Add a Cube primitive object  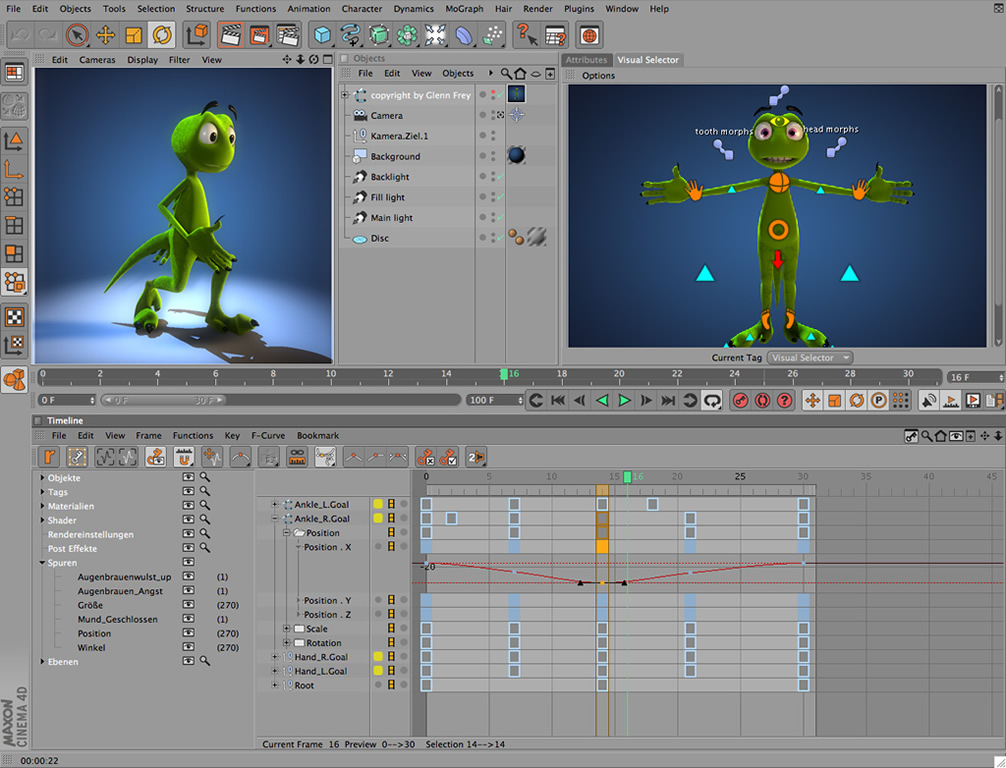[x=322, y=36]
